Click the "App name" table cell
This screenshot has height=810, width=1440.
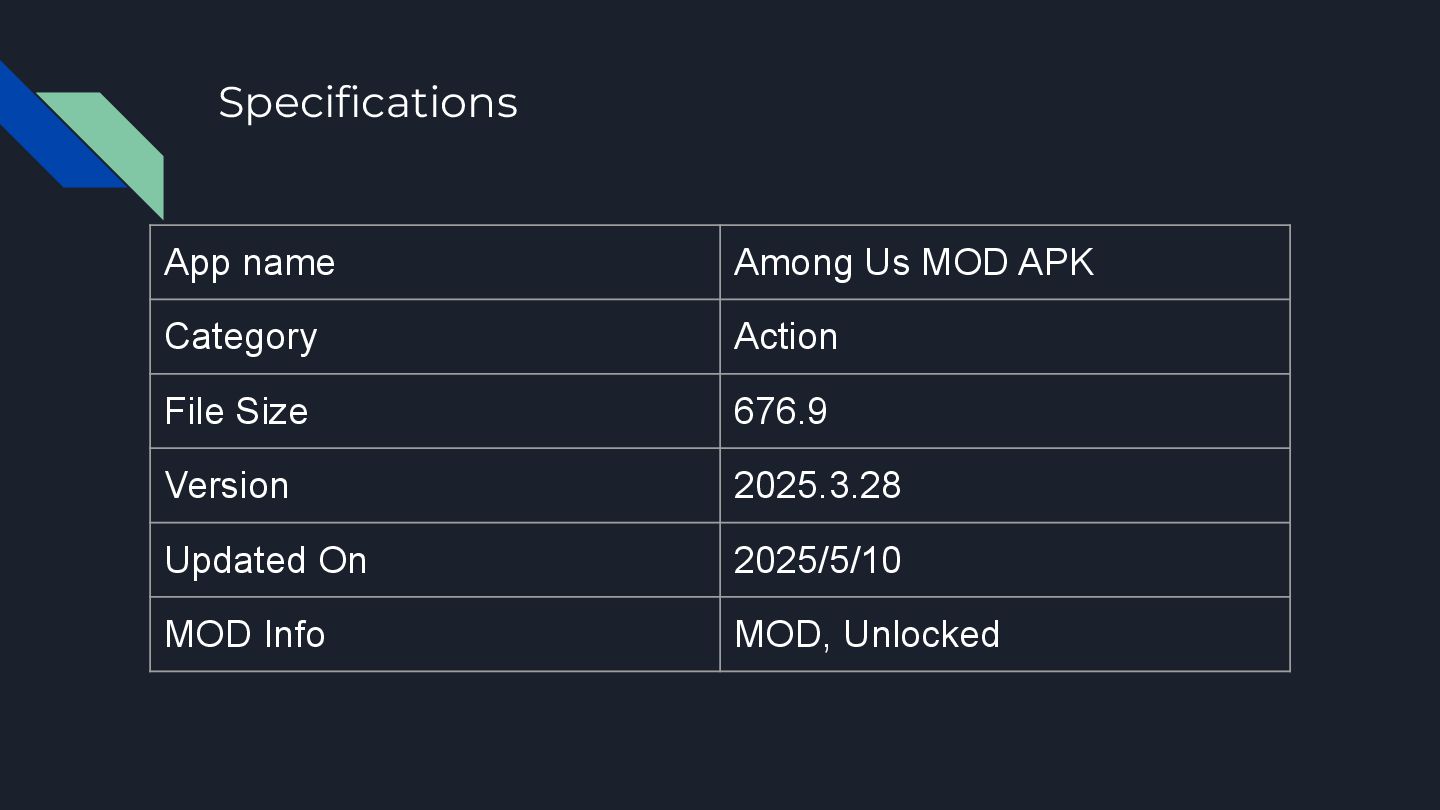(250, 263)
